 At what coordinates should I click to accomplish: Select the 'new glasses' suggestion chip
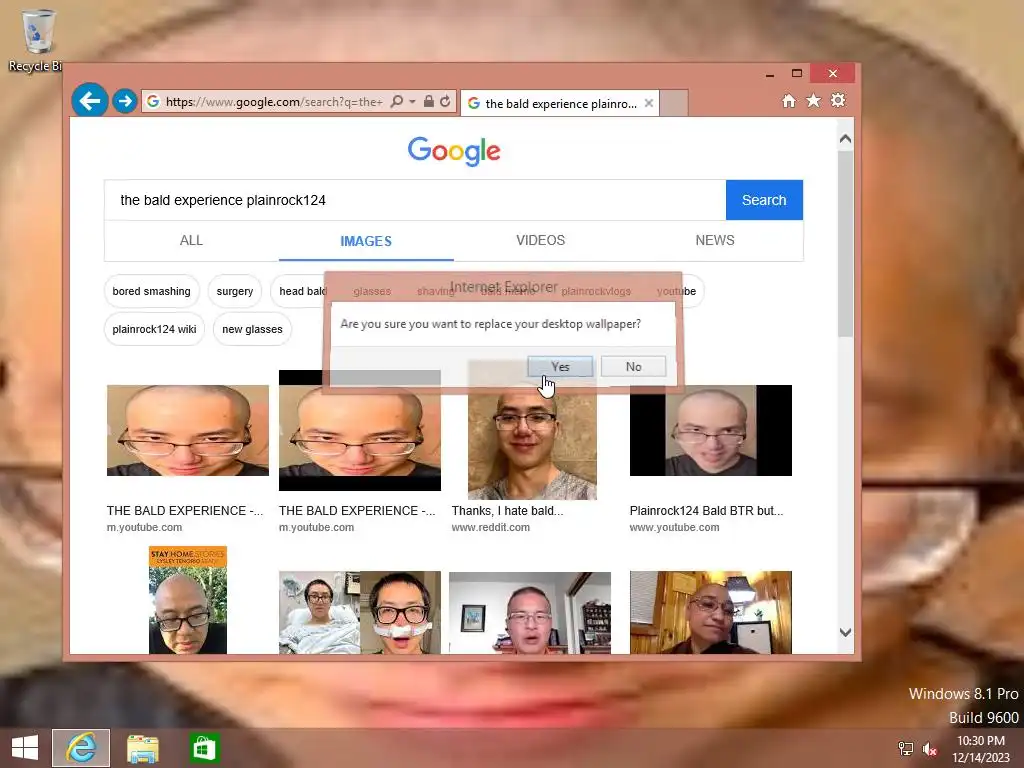pyautogui.click(x=252, y=329)
